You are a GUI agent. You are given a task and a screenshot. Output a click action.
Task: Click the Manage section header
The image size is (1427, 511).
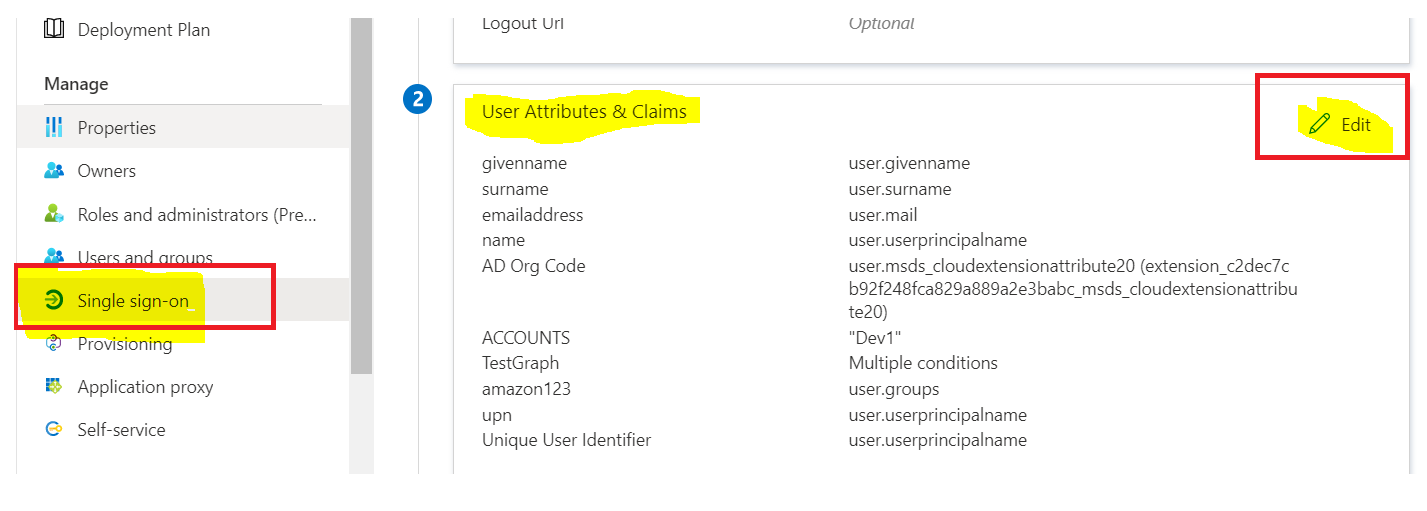(76, 84)
